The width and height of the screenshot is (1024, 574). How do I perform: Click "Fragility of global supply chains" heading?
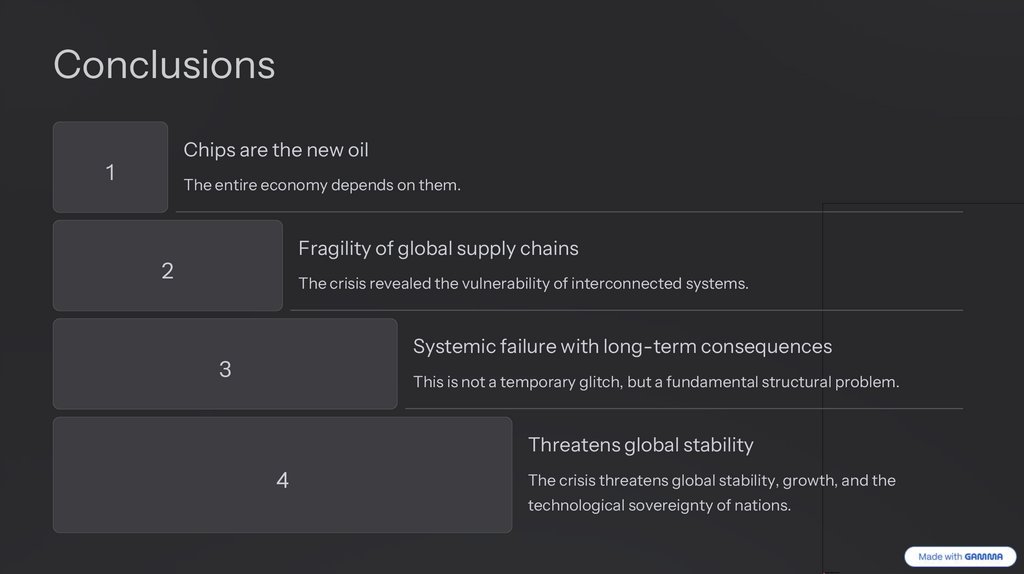tap(438, 248)
